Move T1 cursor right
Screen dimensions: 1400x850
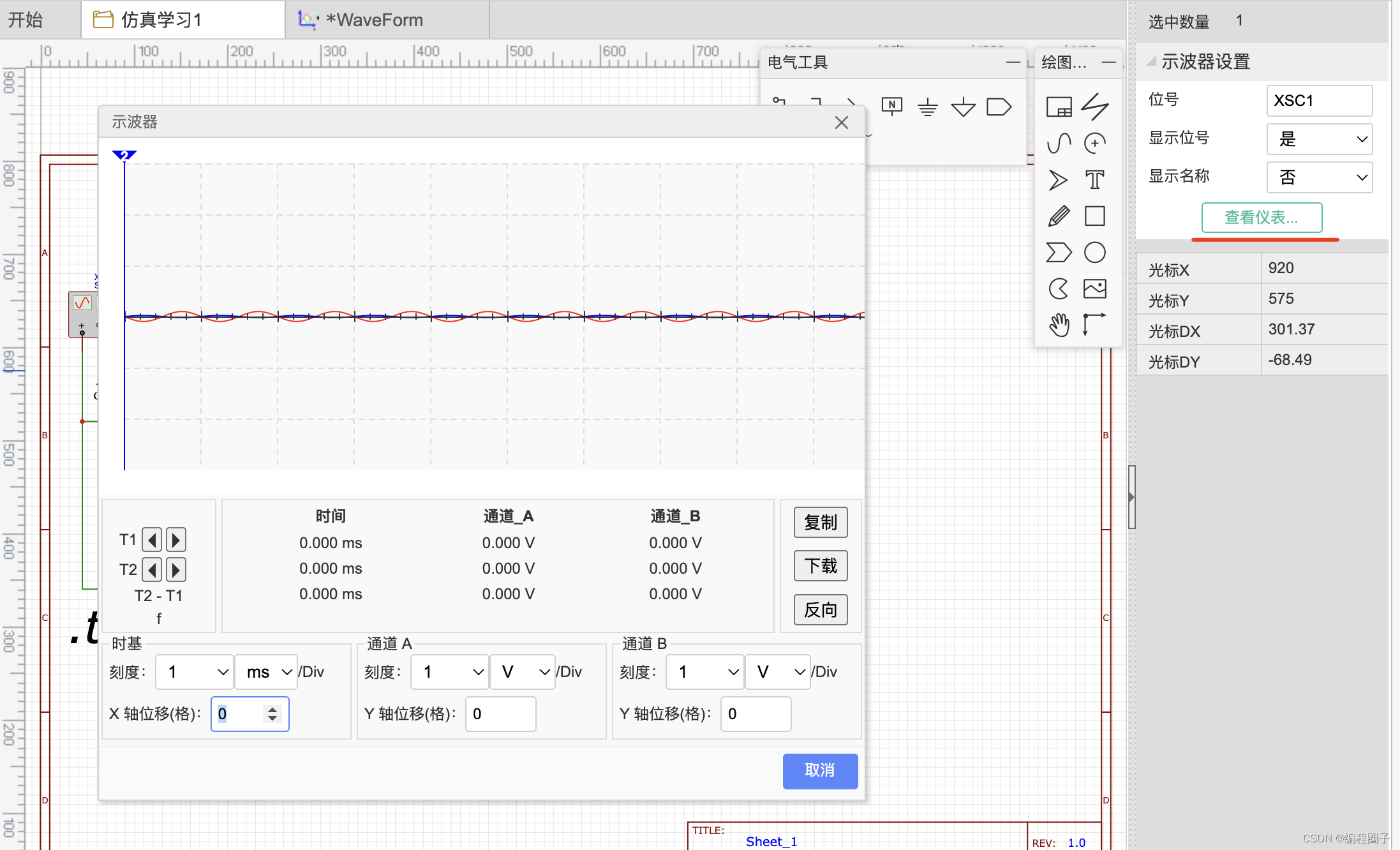pyautogui.click(x=176, y=540)
